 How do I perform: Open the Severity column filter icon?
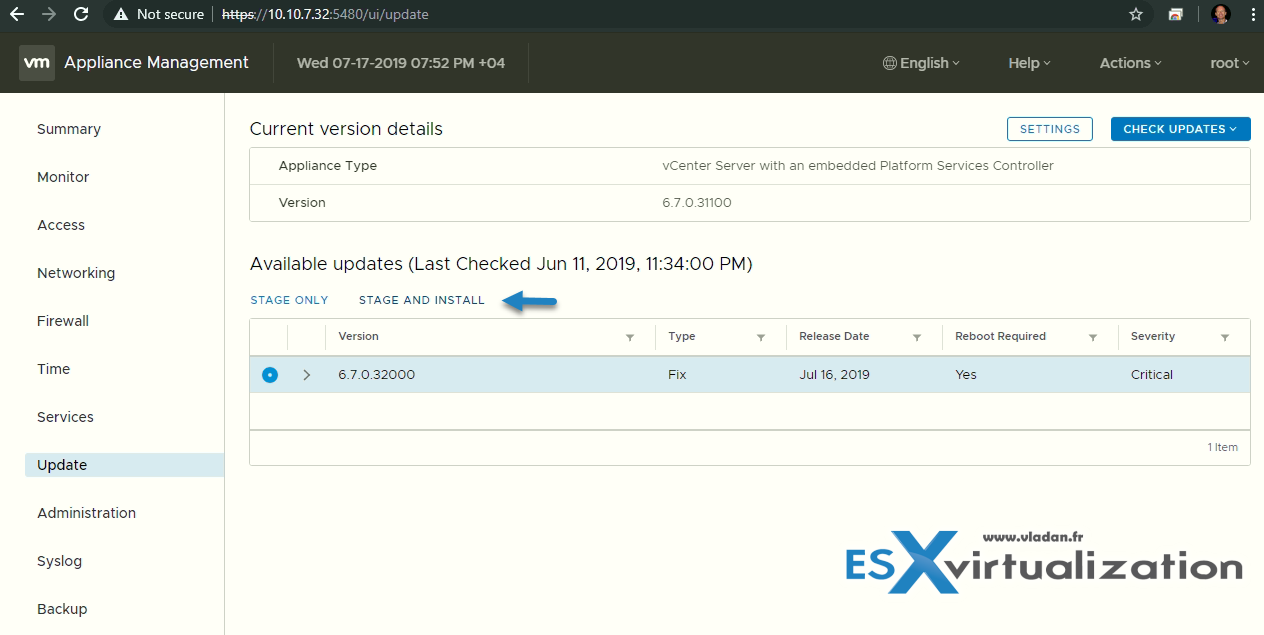point(1225,338)
